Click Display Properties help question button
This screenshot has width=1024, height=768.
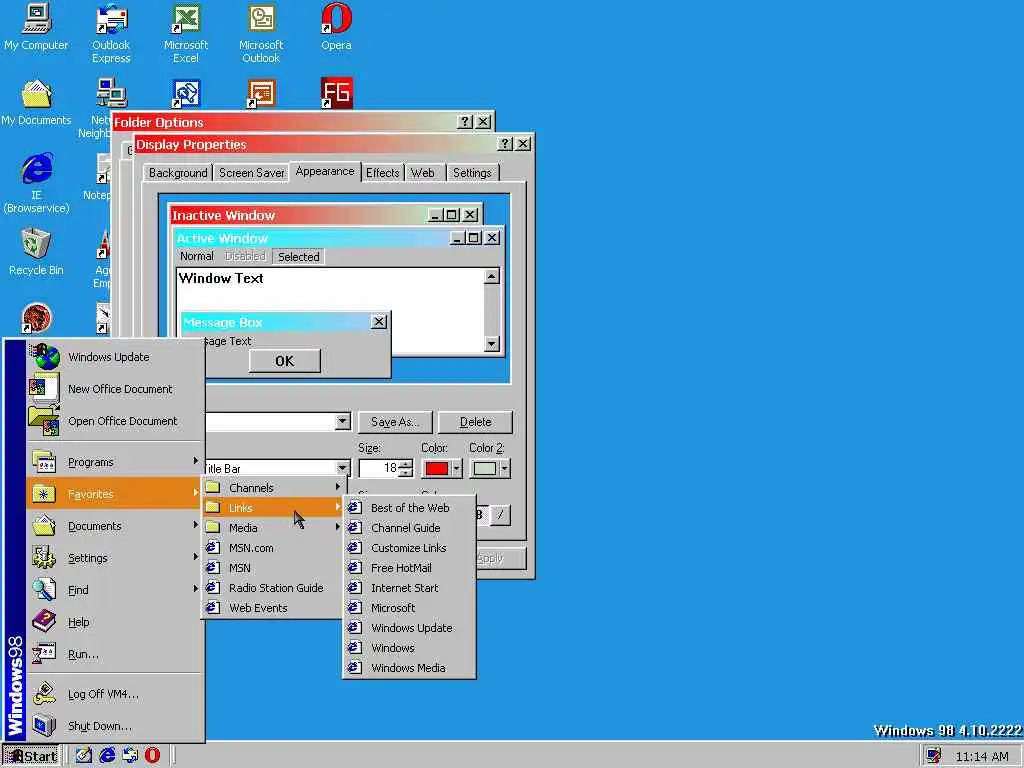pyautogui.click(x=505, y=144)
